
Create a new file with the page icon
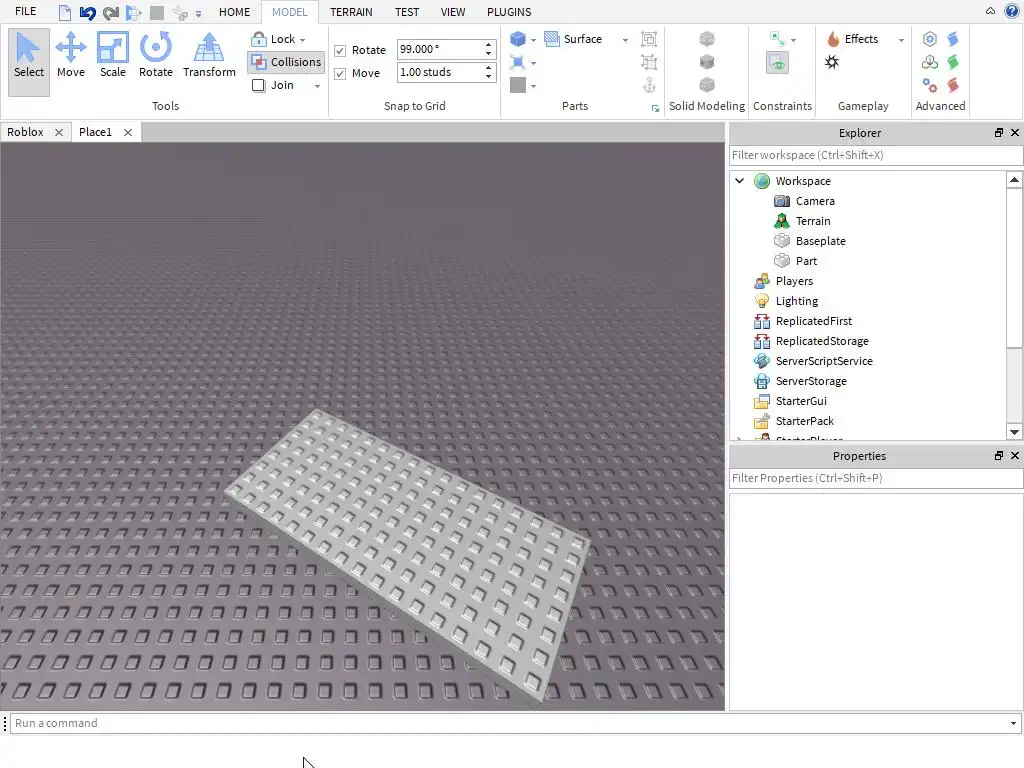tap(64, 12)
